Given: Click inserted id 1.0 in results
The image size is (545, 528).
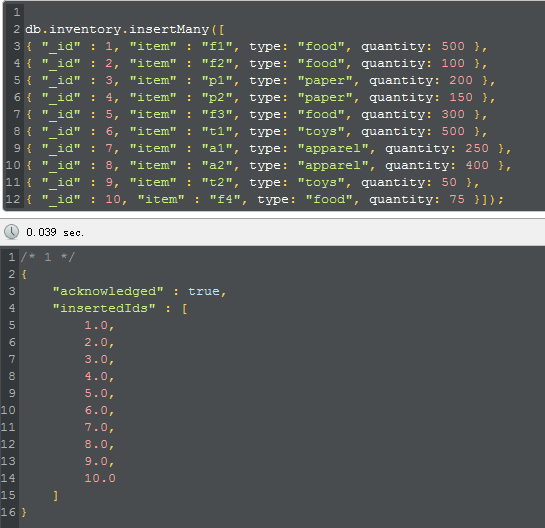Looking at the screenshot, I should [96, 325].
